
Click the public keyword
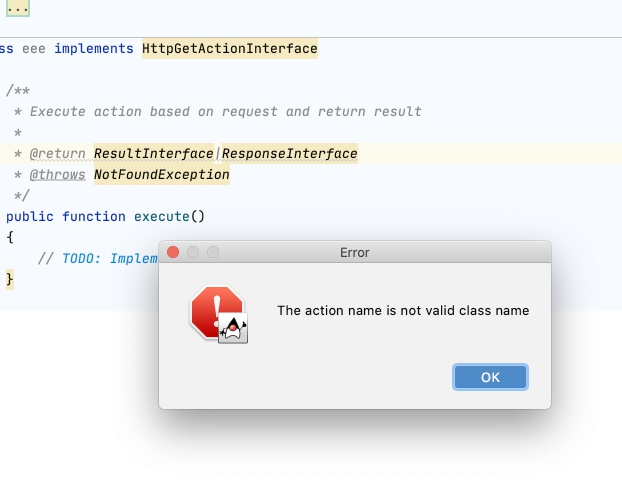[30, 217]
